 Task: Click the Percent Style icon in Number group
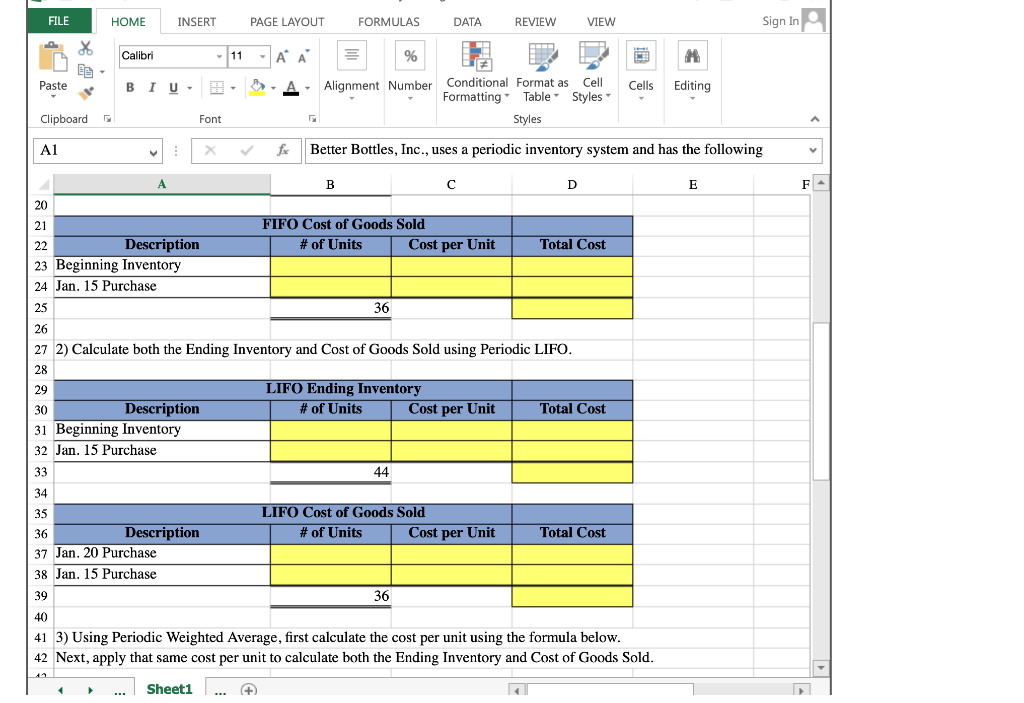pos(410,55)
